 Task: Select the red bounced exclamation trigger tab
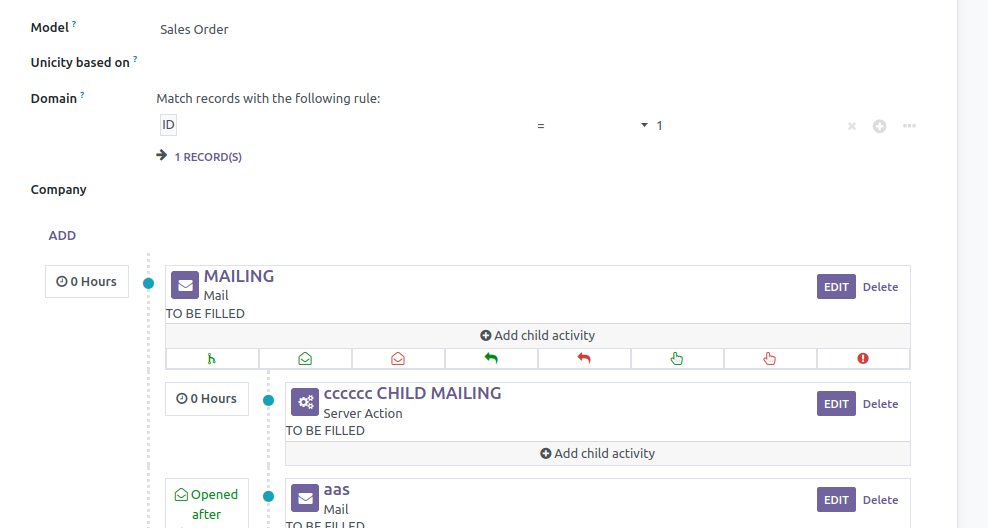point(863,359)
